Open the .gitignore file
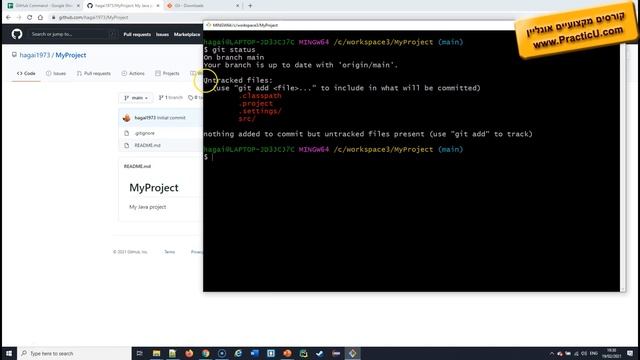640x360 pixels. [x=145, y=133]
